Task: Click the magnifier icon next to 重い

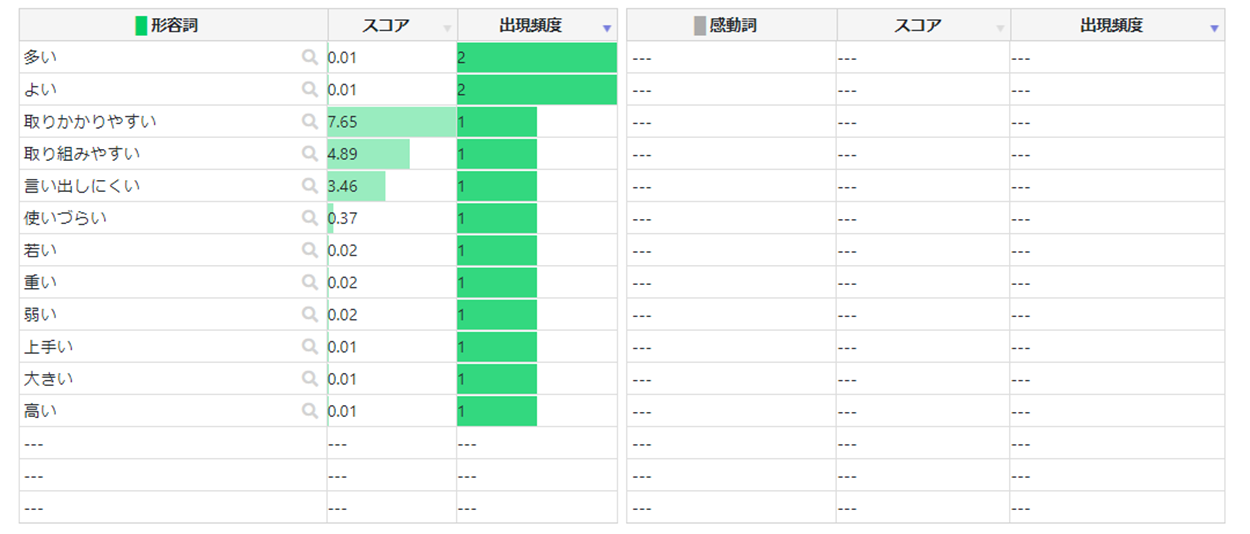Action: coord(310,282)
